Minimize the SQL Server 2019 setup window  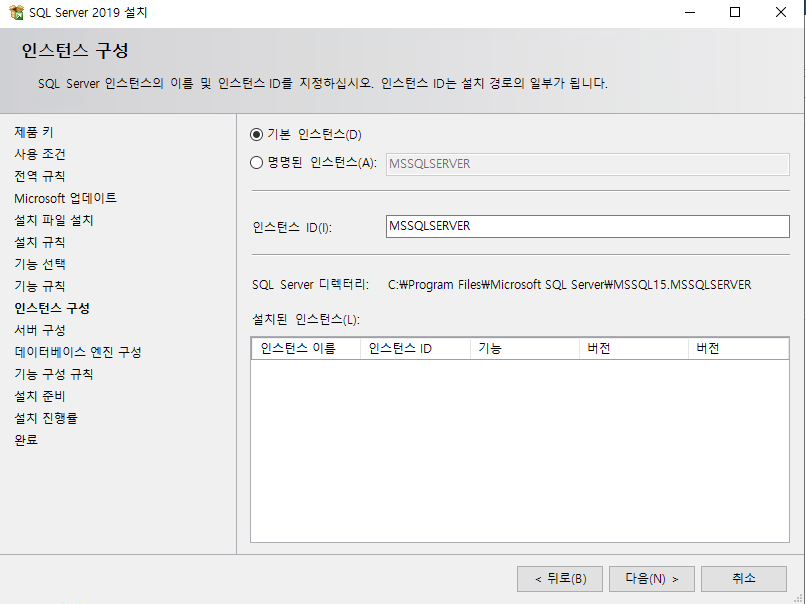690,12
